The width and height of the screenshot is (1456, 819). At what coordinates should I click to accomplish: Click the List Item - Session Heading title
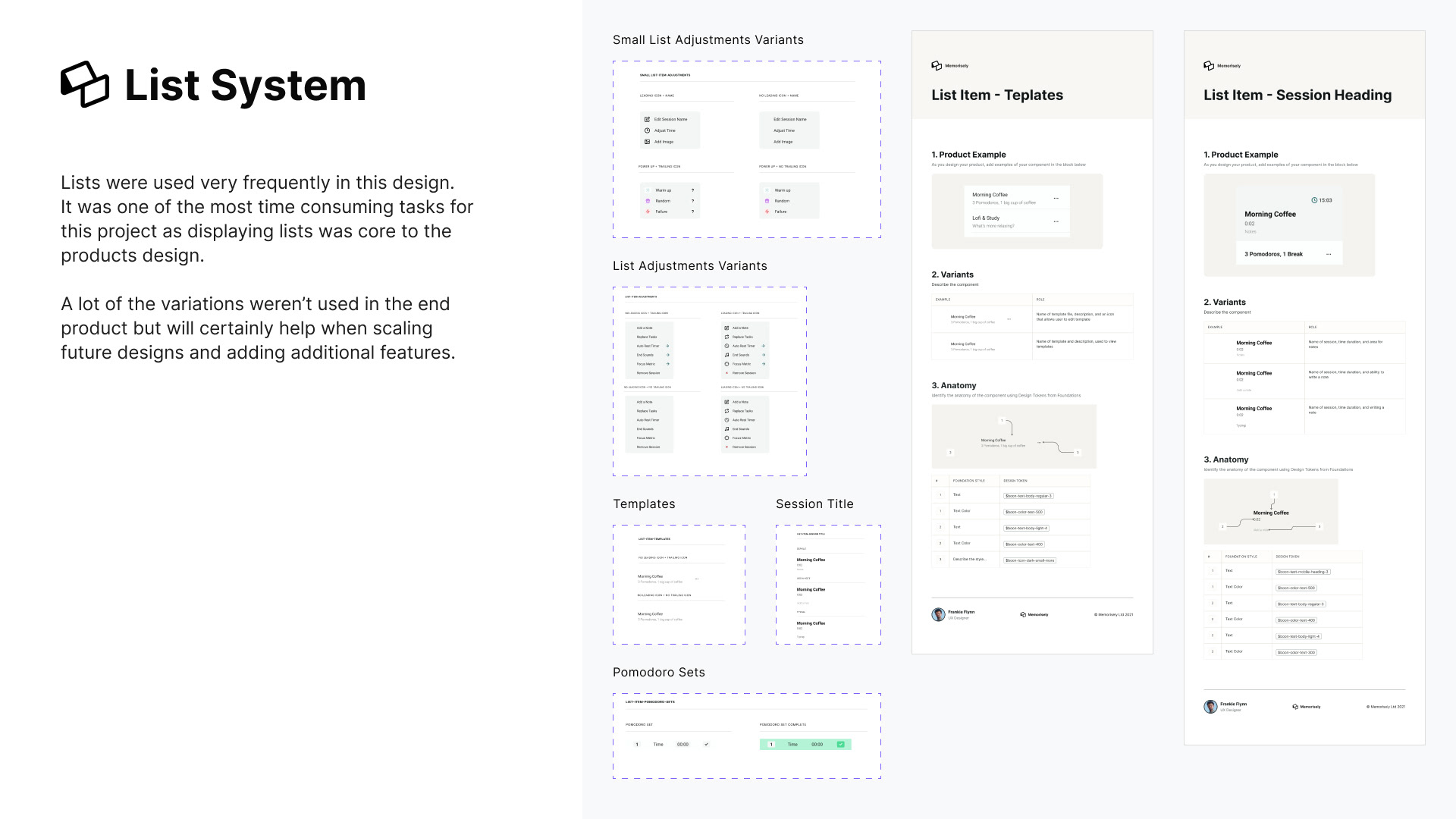pyautogui.click(x=1297, y=95)
